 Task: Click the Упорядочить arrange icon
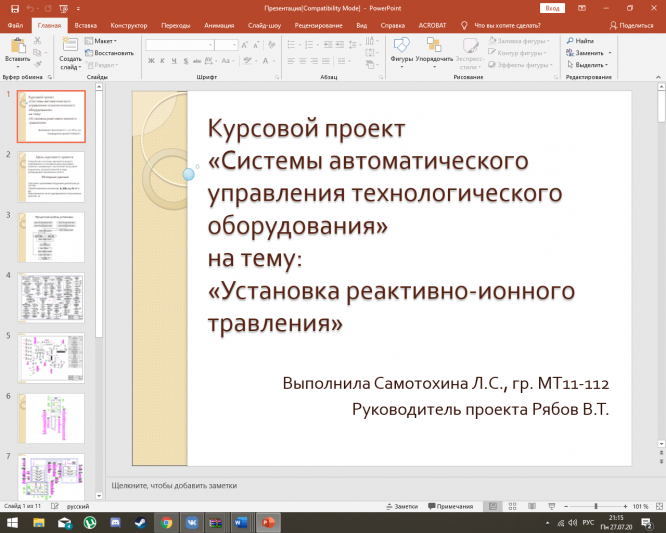pos(434,46)
